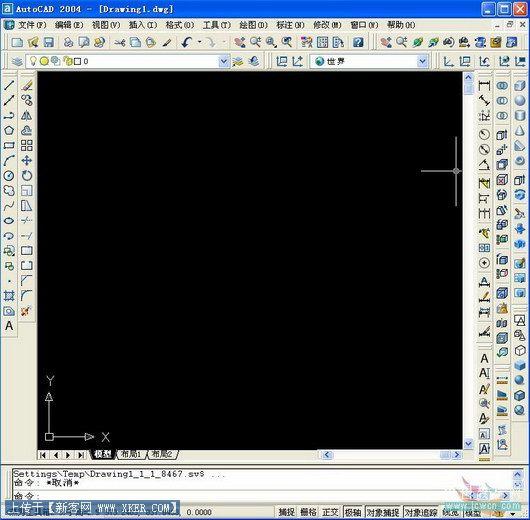Viewport: 530px width, 520px height.
Task: Open the 标注(N) menu
Action: 290,25
